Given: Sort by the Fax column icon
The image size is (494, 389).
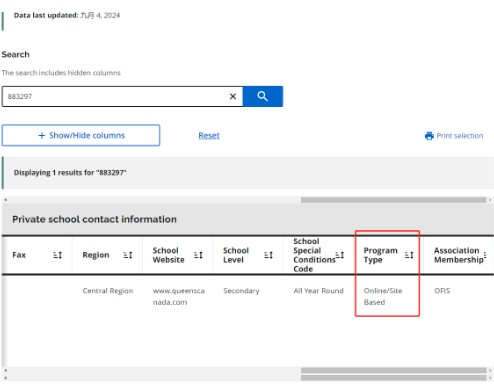Looking at the screenshot, I should [x=58, y=255].
